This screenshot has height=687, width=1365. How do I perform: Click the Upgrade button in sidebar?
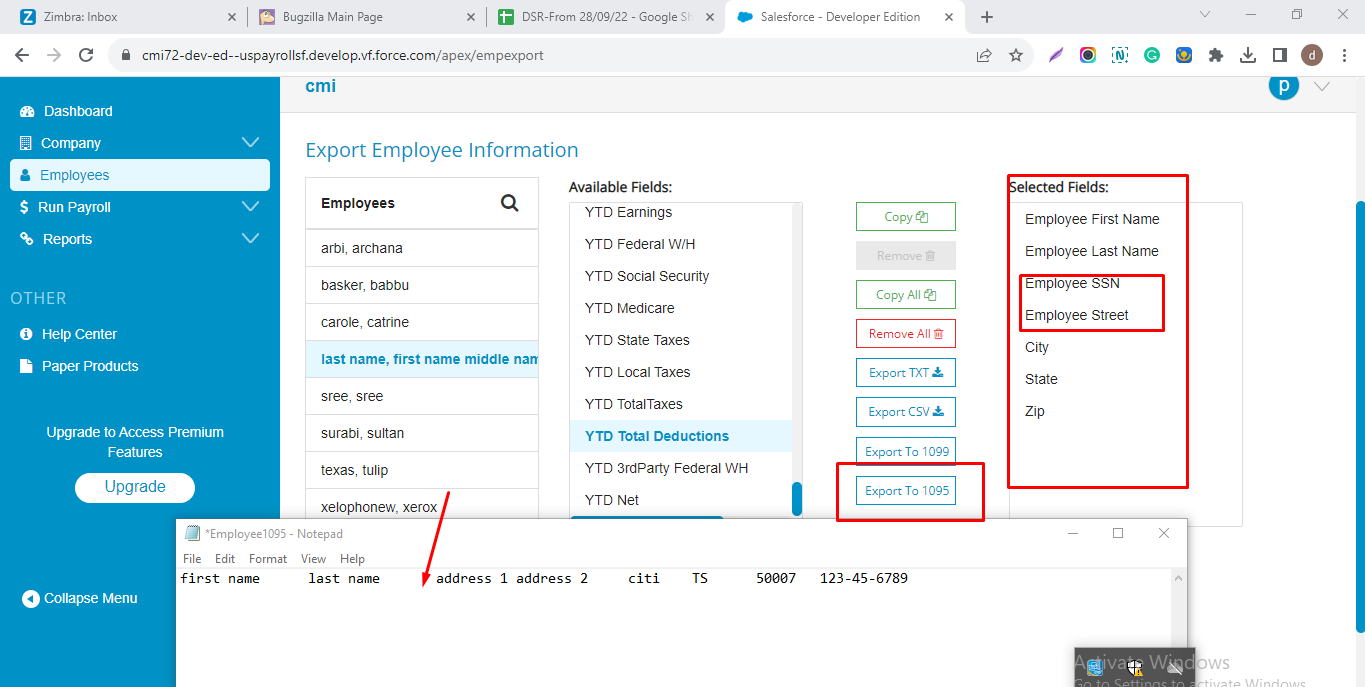[135, 487]
